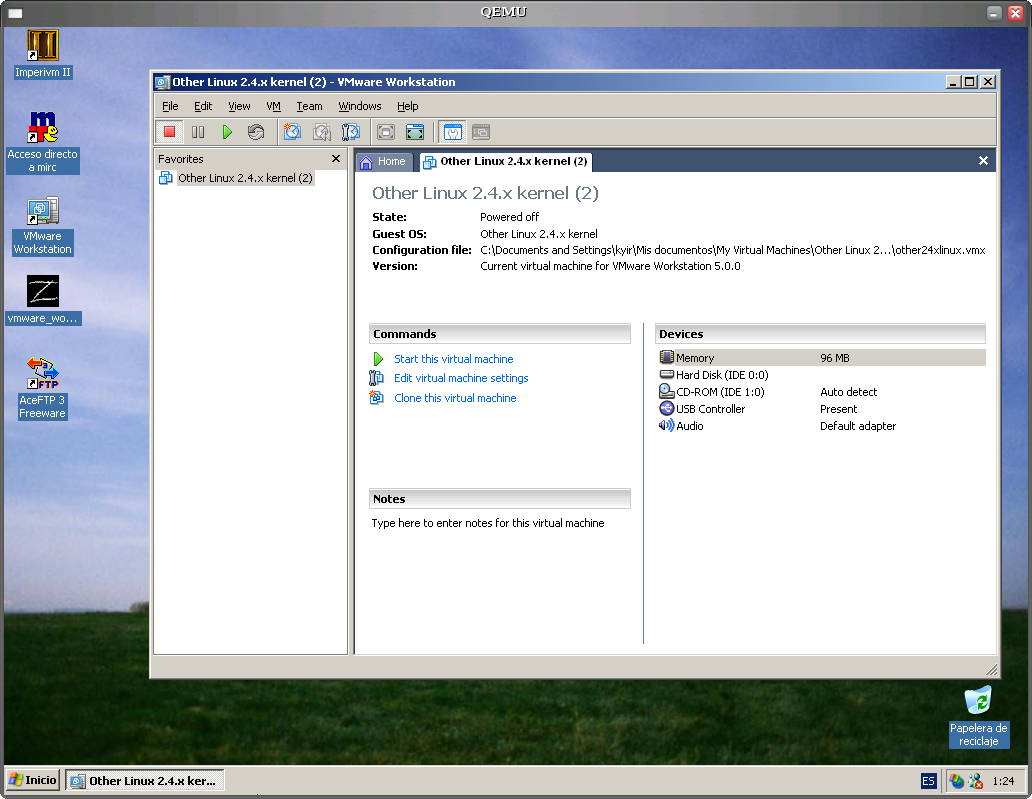Open the Edit menu
The height and width of the screenshot is (799, 1032).
point(203,106)
